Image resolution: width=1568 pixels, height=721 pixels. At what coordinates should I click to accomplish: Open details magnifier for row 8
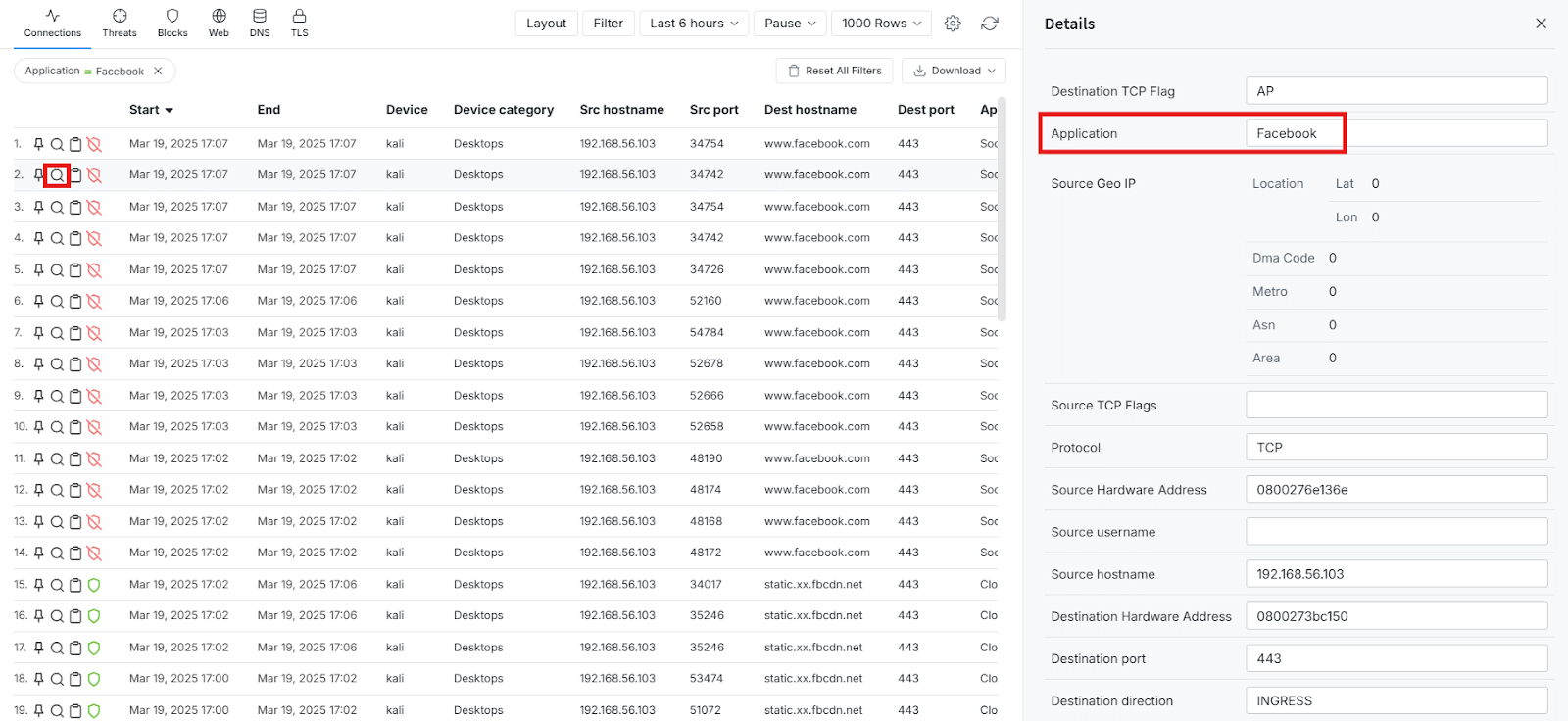pyautogui.click(x=57, y=364)
